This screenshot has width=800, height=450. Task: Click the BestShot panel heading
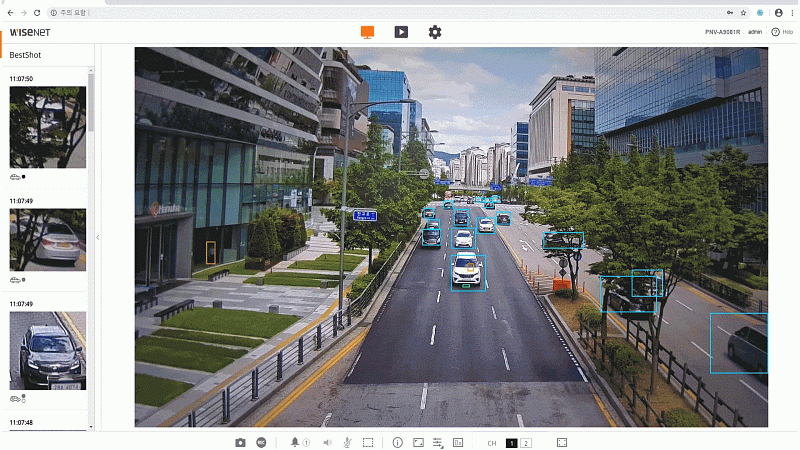pos(25,55)
